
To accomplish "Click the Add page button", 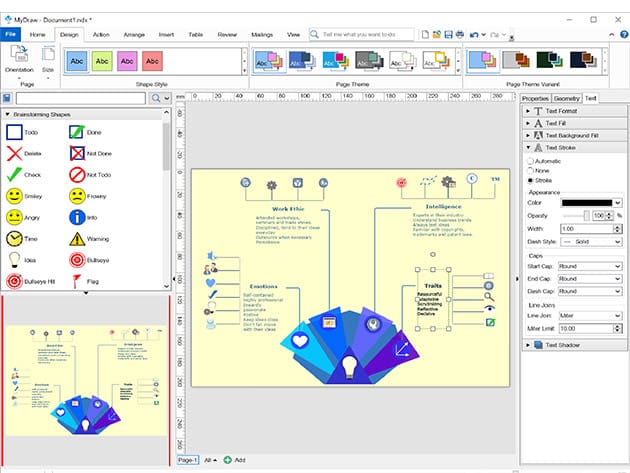I will (x=234, y=459).
